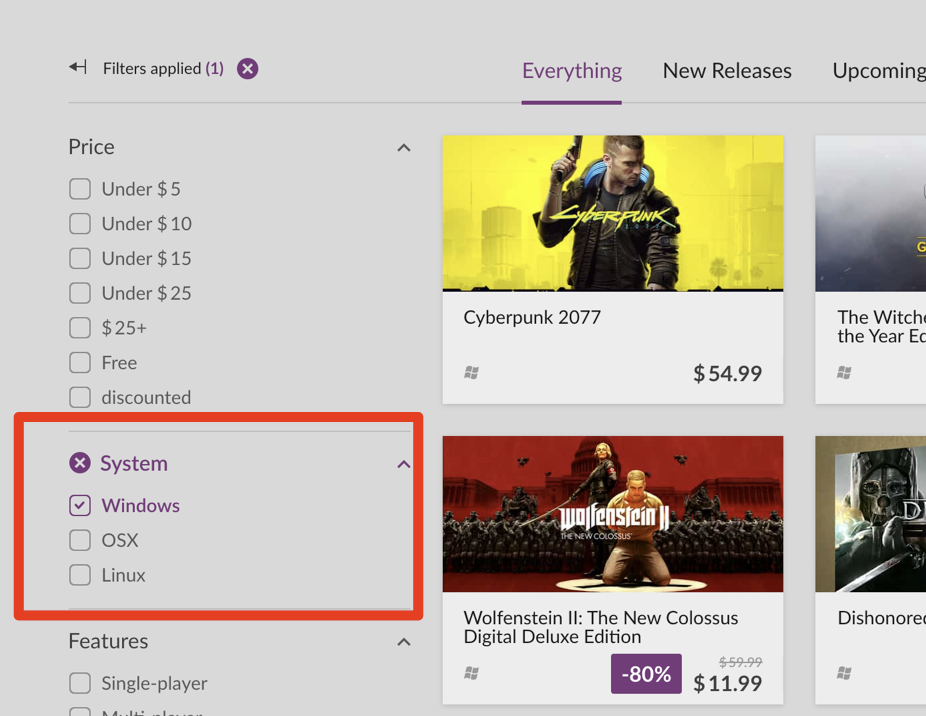The width and height of the screenshot is (926, 716).
Task: Click the Dishonored game title
Action: click(882, 618)
